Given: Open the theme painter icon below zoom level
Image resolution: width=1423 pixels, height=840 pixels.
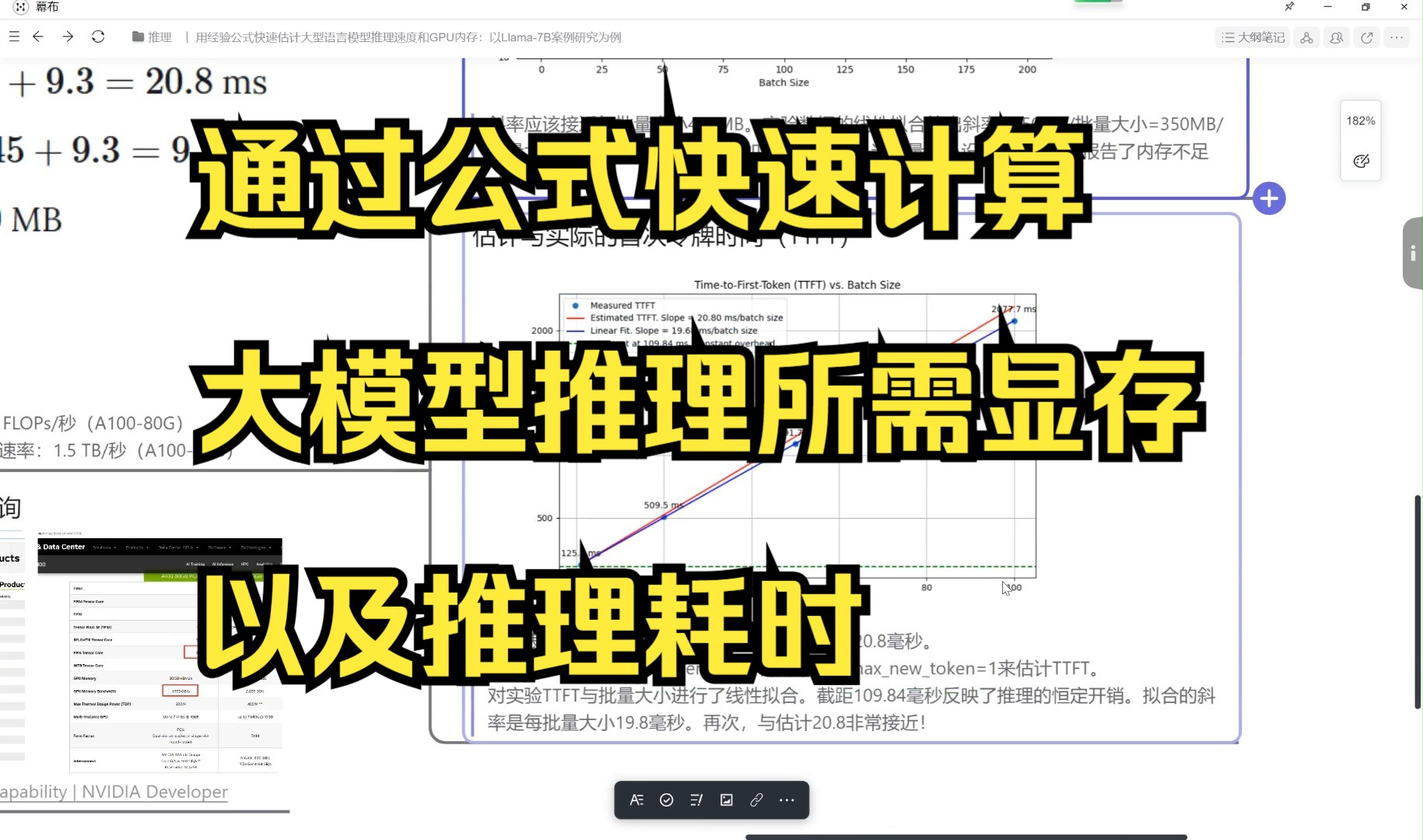Looking at the screenshot, I should [x=1360, y=161].
